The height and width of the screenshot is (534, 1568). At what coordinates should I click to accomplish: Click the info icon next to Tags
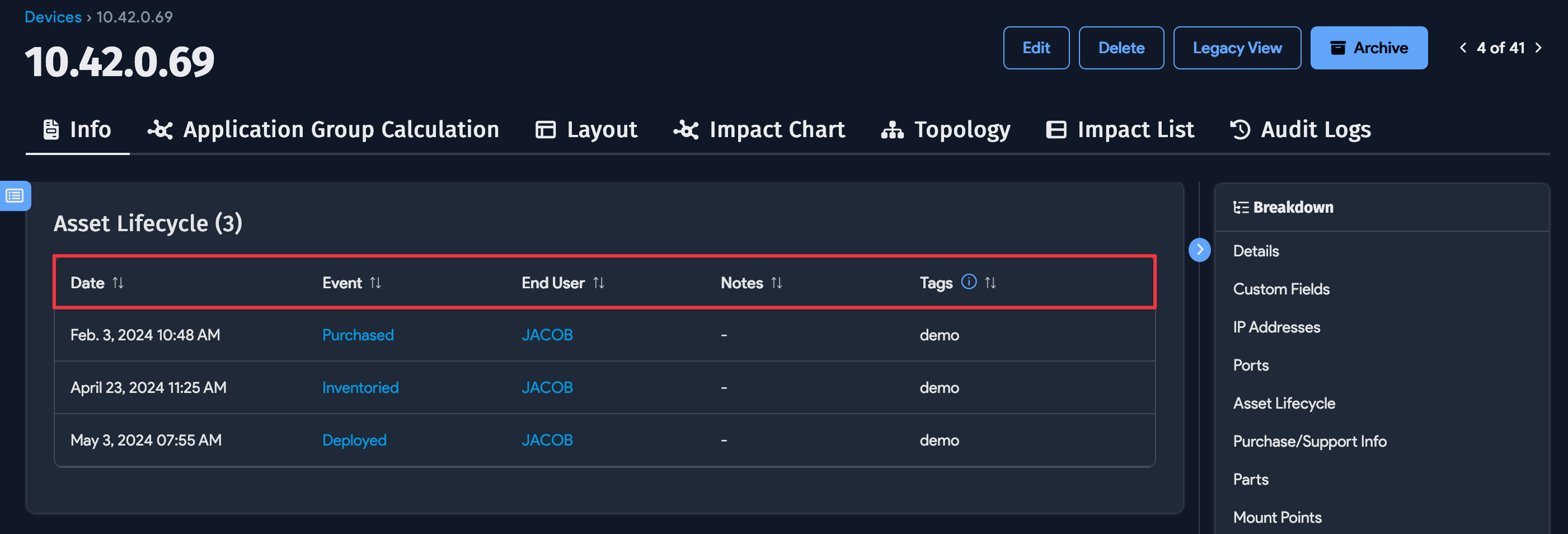coord(969,282)
